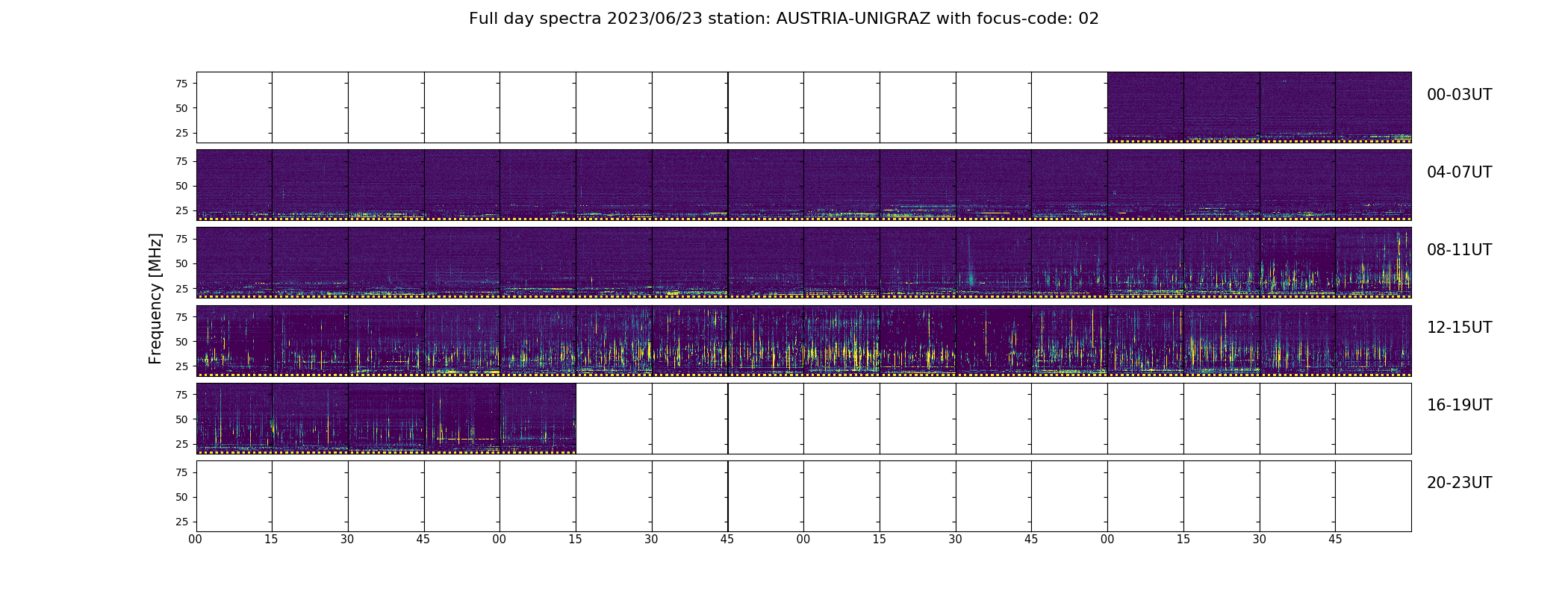Select the "20-23UT" row label
Screen dimensions: 1568x597
click(x=1459, y=483)
